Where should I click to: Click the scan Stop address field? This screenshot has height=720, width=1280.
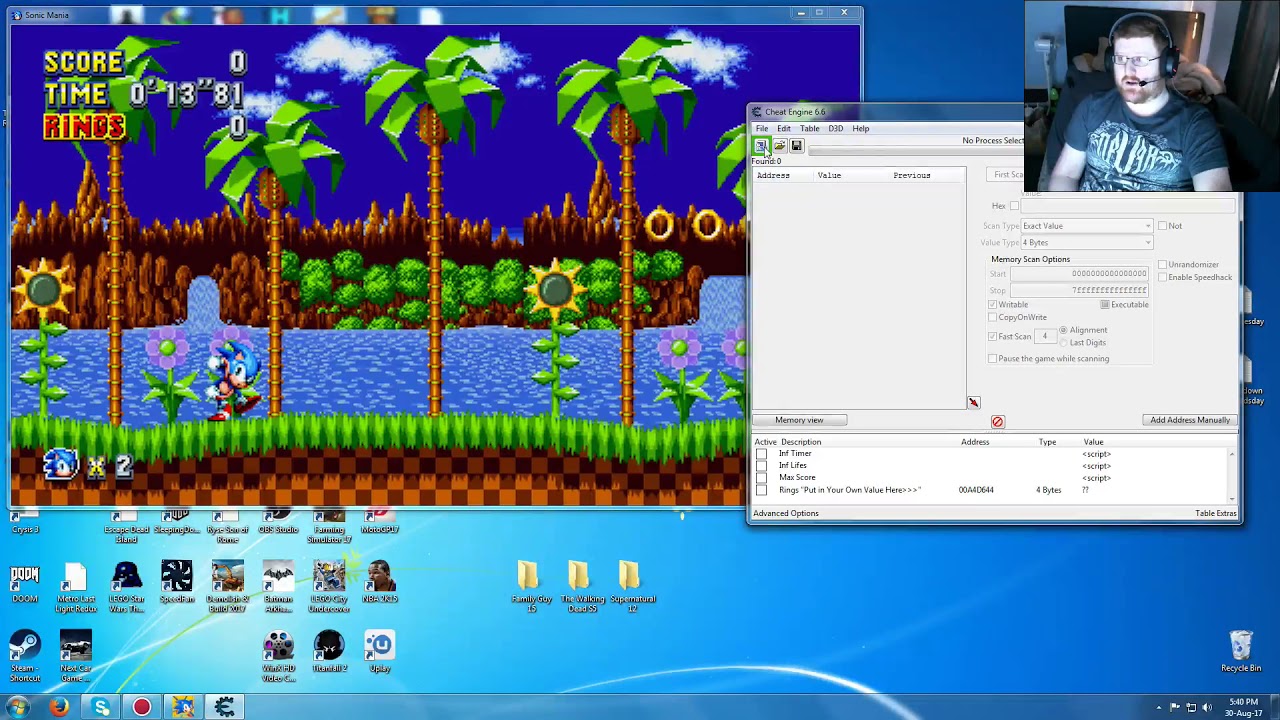pos(1079,291)
